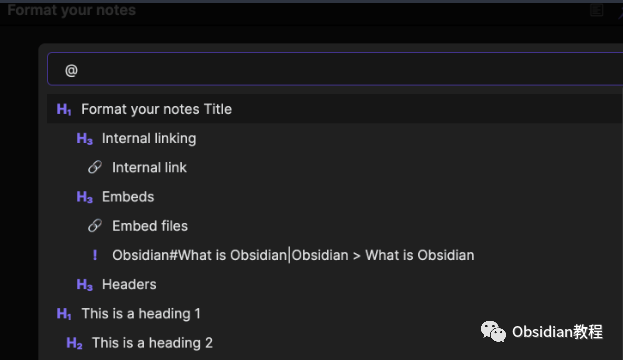The height and width of the screenshot is (360, 623).
Task: Click the H3 icon next to Headers
Action: point(85,285)
